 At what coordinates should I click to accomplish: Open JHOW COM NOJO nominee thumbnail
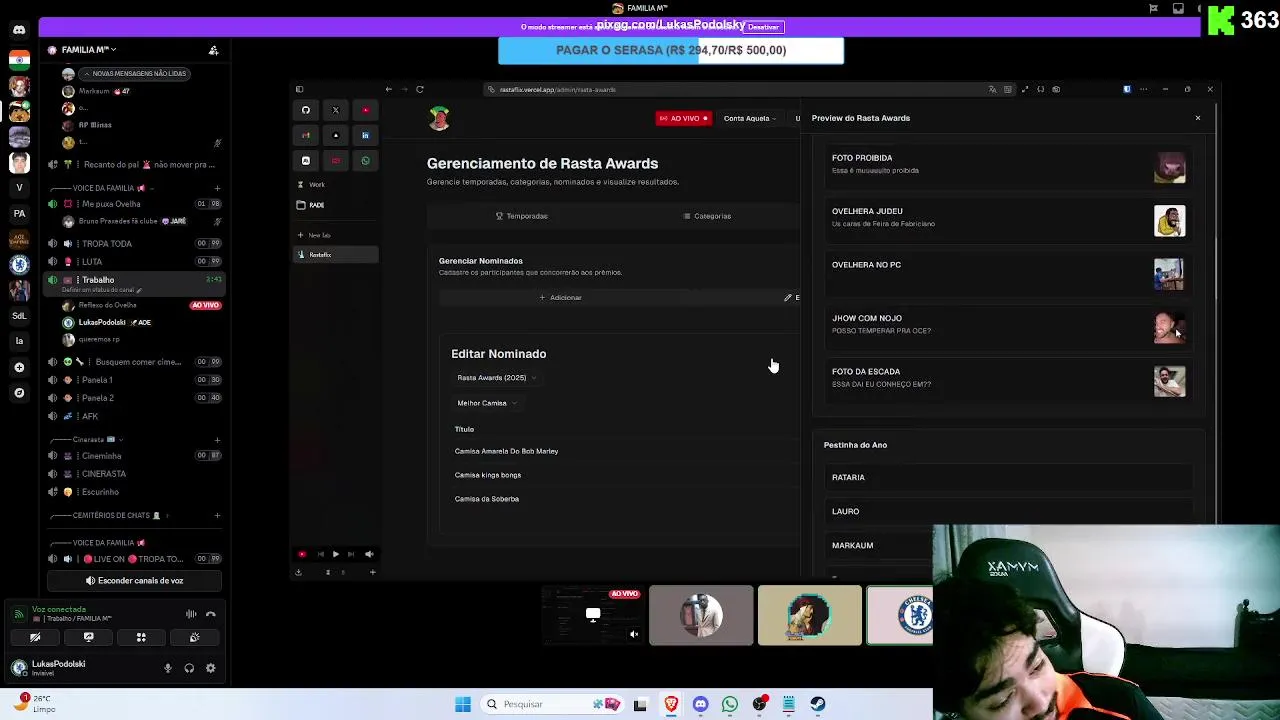coord(1169,327)
